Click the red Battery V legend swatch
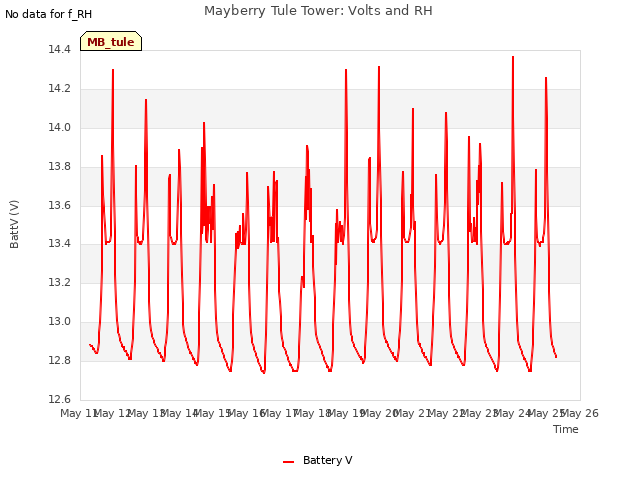Image resolution: width=640 pixels, height=480 pixels. coord(288,462)
